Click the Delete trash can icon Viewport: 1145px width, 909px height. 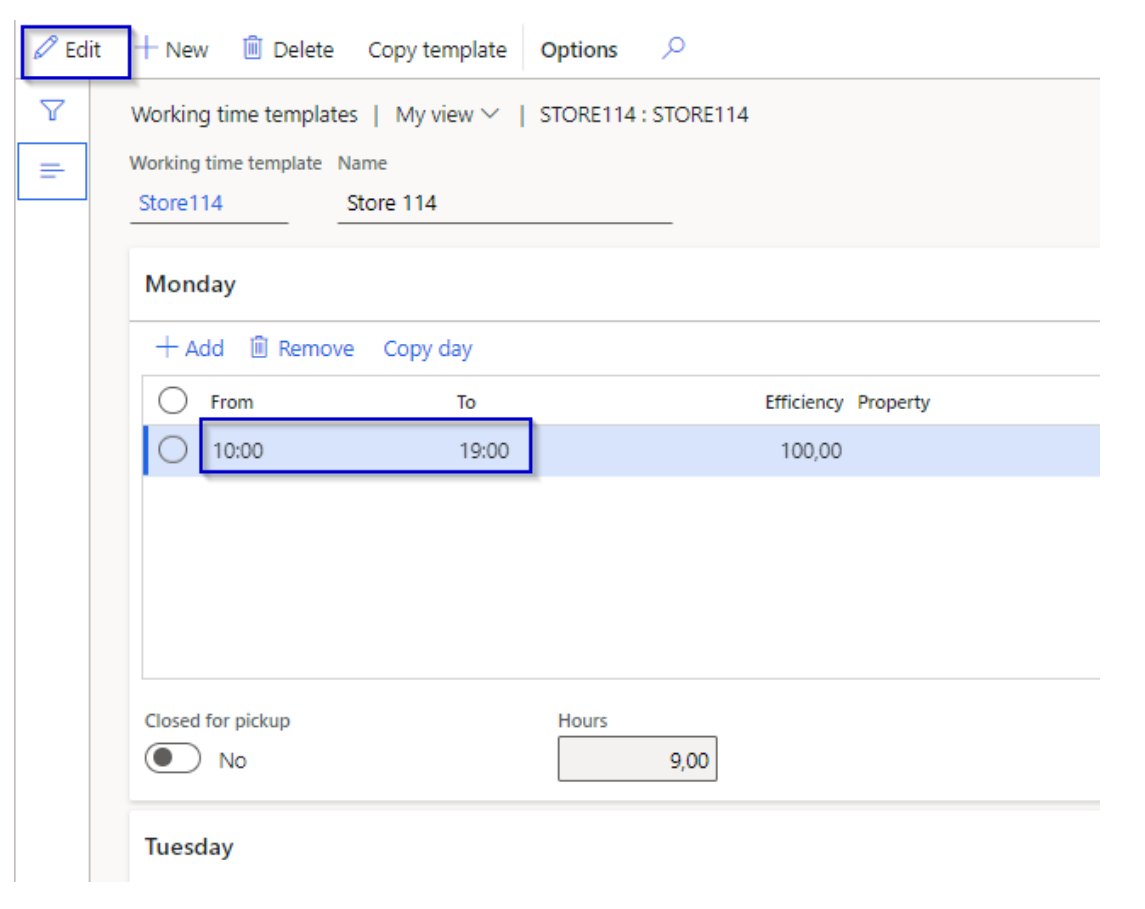[253, 49]
